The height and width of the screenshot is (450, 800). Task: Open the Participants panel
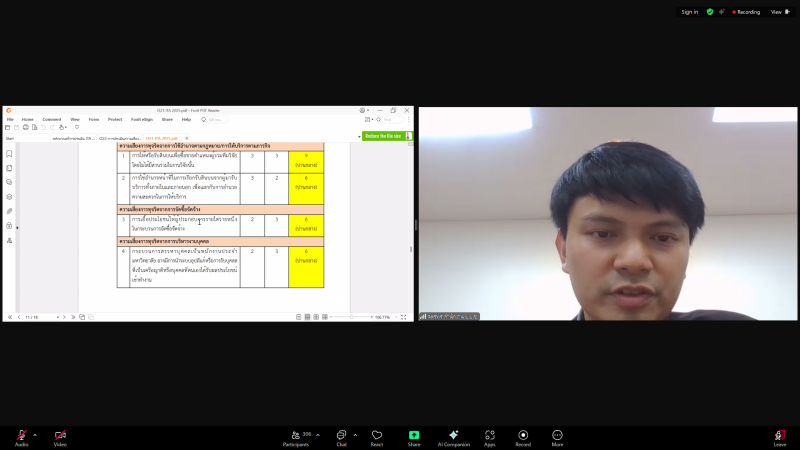click(x=295, y=436)
